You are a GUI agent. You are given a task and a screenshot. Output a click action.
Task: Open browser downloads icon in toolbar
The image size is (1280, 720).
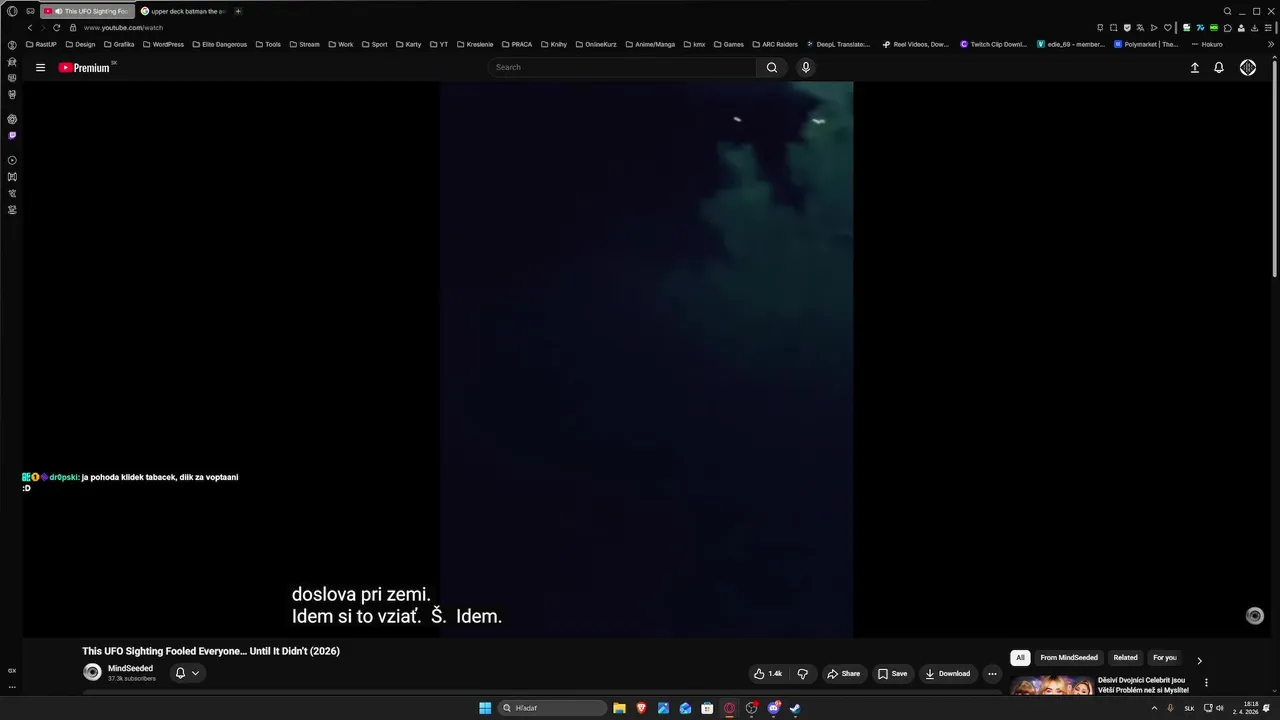(1254, 27)
